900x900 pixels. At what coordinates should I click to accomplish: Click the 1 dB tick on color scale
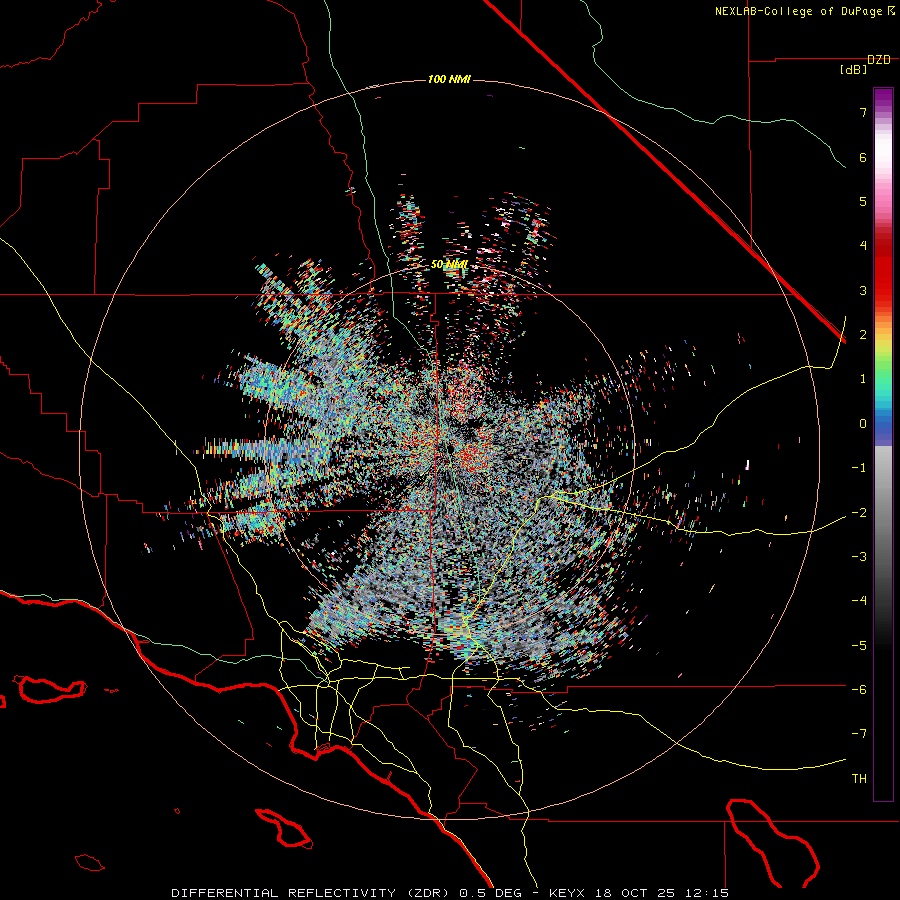pos(863,379)
